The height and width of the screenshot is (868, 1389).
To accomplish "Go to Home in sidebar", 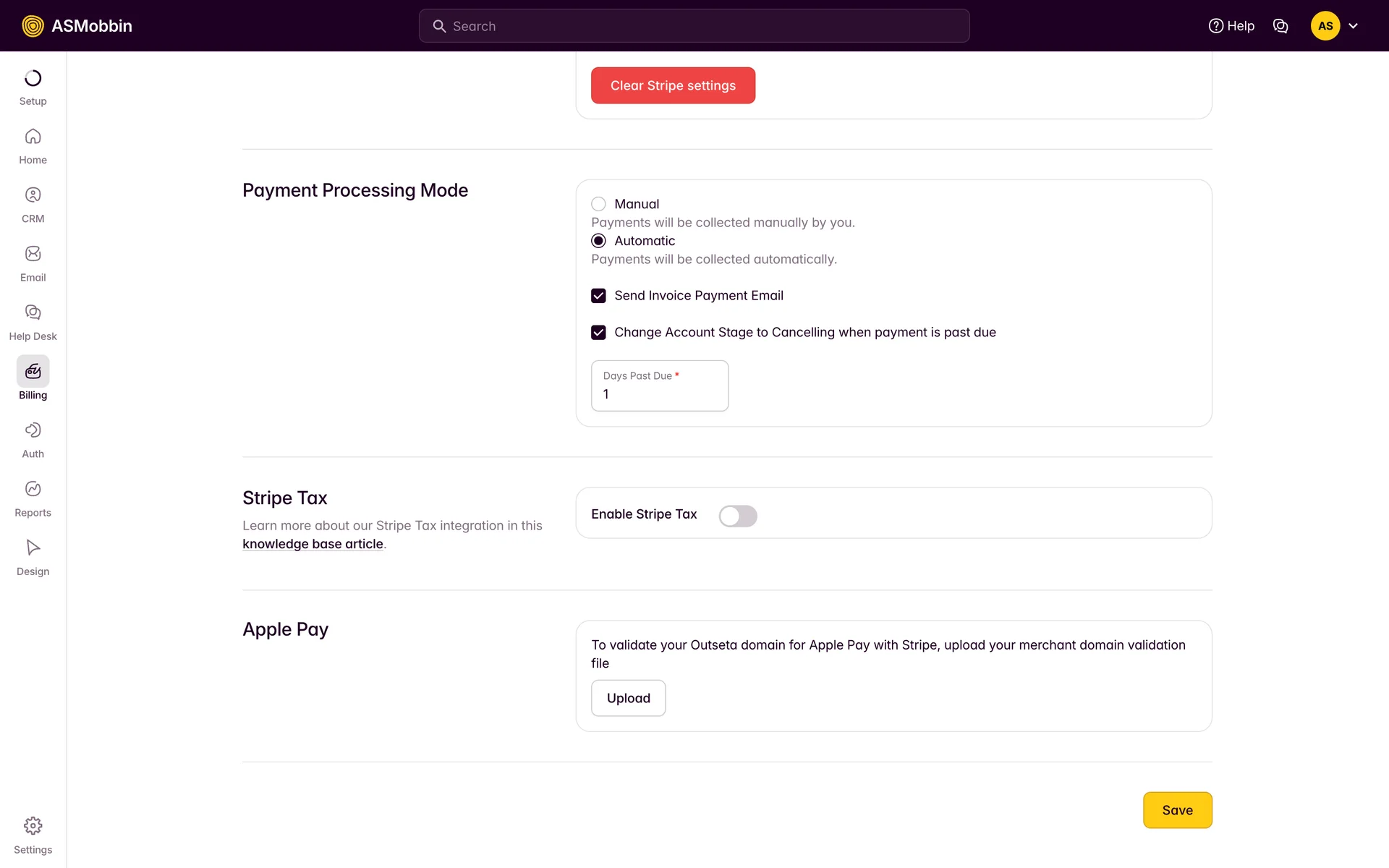I will click(33, 137).
